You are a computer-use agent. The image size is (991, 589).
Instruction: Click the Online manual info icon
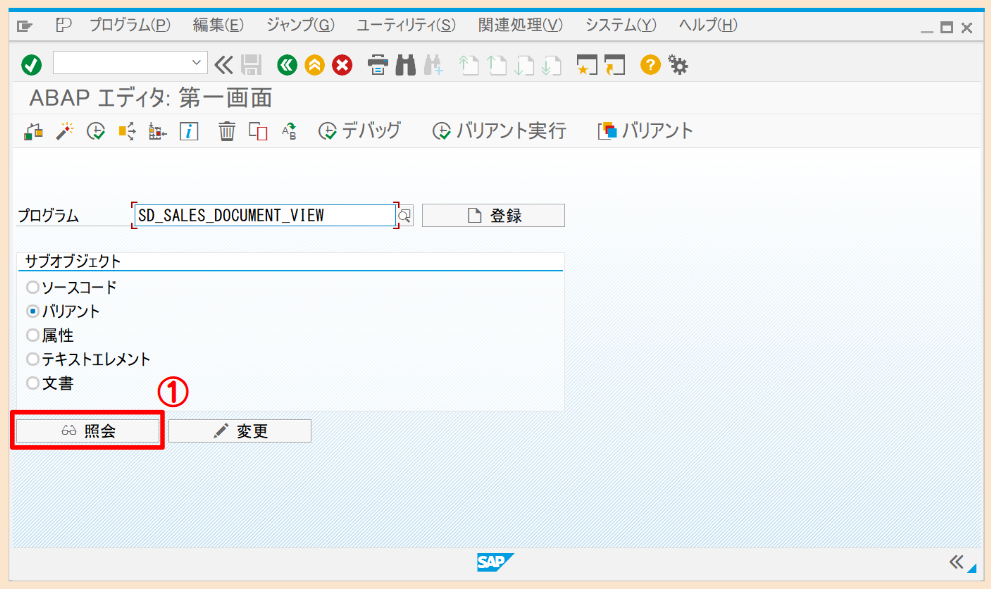click(x=189, y=131)
